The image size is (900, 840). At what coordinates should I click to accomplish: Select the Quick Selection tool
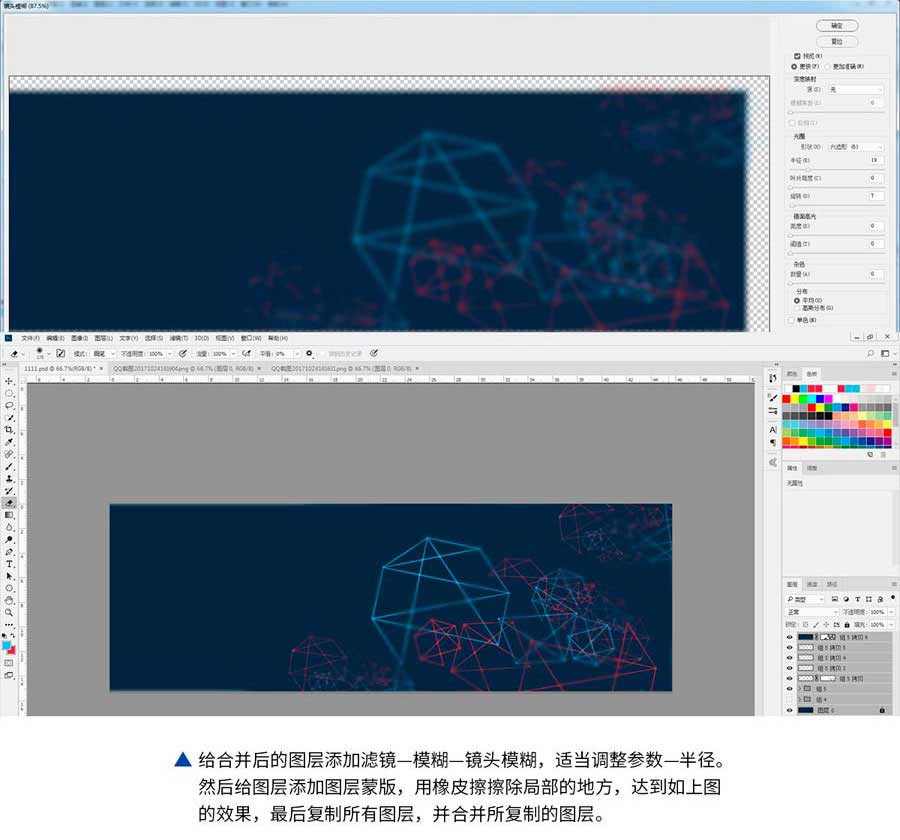(x=9, y=418)
